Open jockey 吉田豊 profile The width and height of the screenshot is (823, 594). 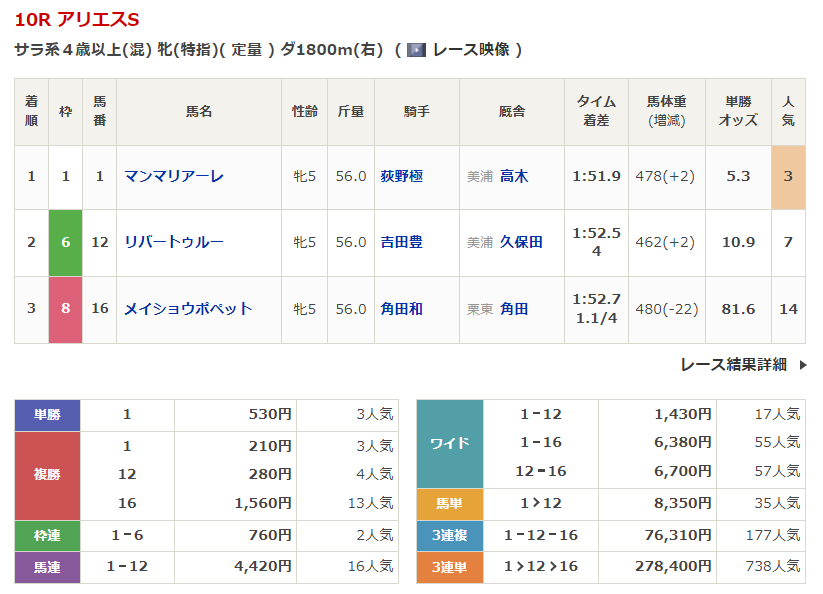point(401,242)
